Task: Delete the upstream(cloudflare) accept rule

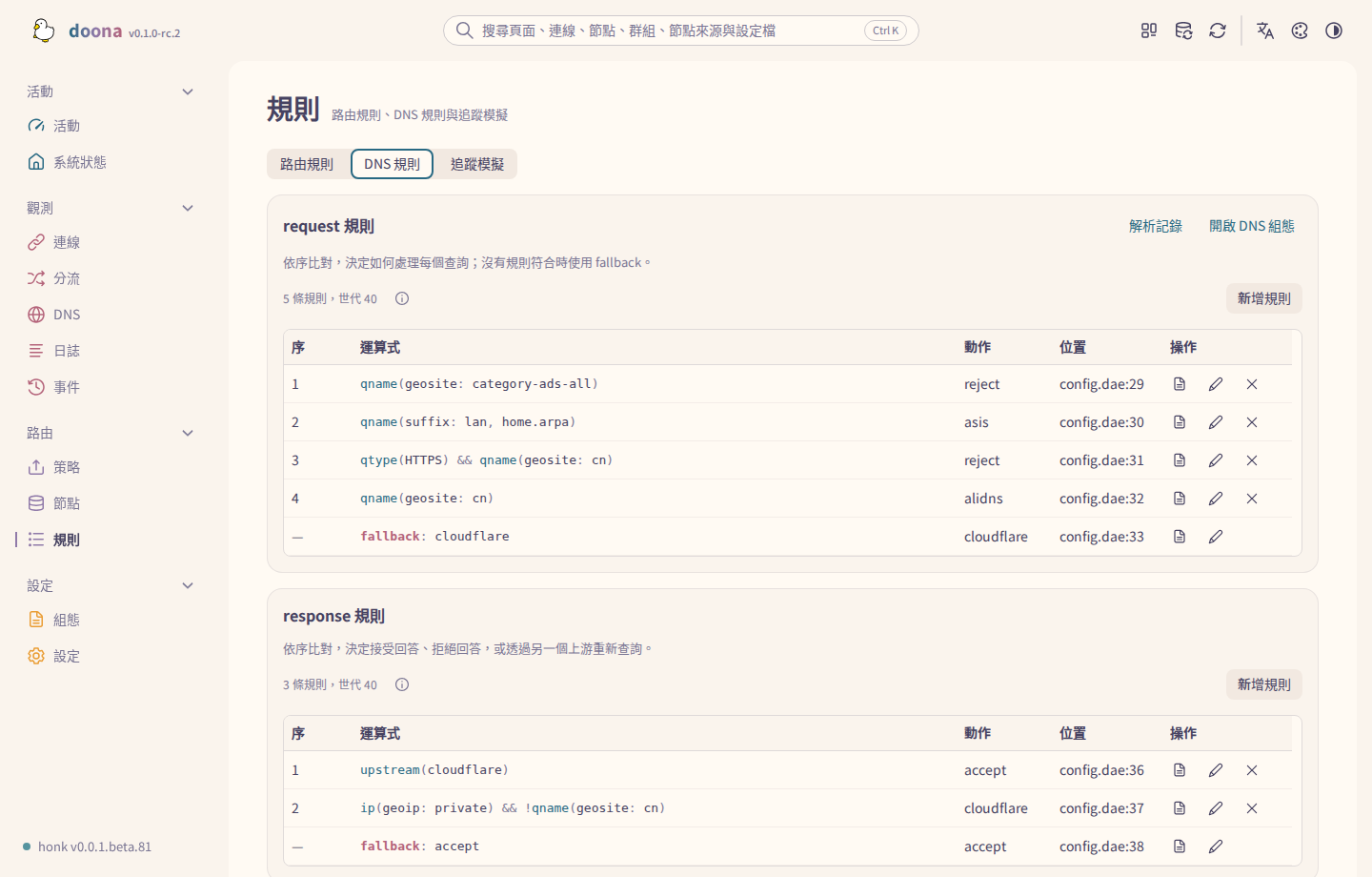Action: (1252, 770)
